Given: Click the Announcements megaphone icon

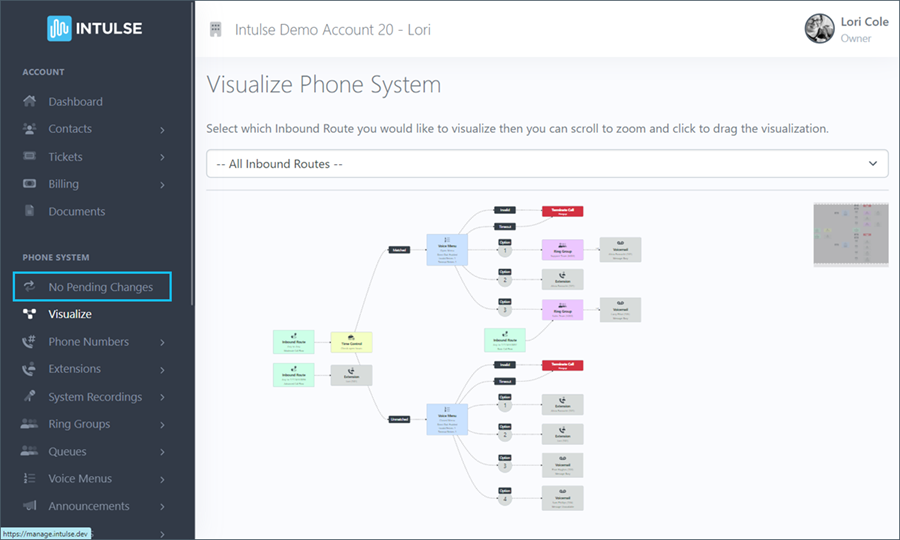Looking at the screenshot, I should click(x=29, y=506).
